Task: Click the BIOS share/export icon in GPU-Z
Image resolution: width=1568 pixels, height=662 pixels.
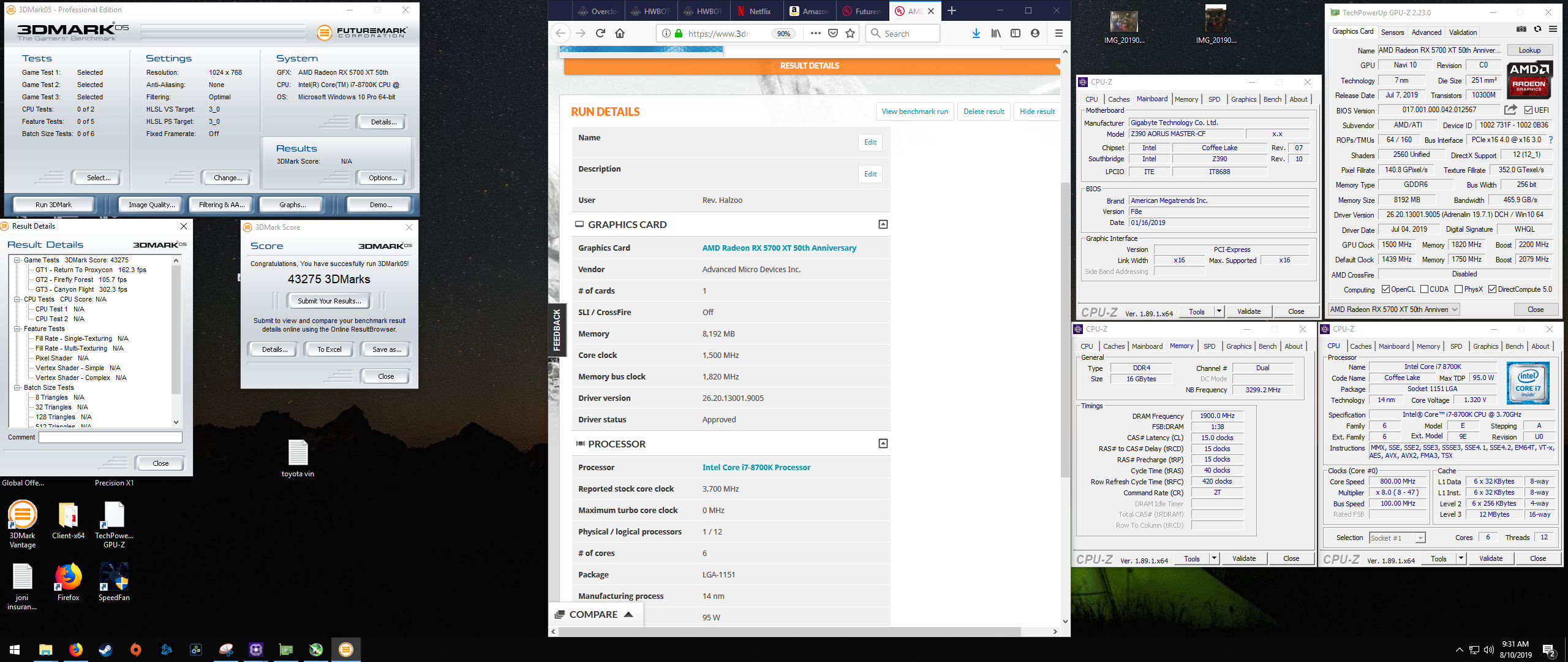Action: pos(1510,110)
